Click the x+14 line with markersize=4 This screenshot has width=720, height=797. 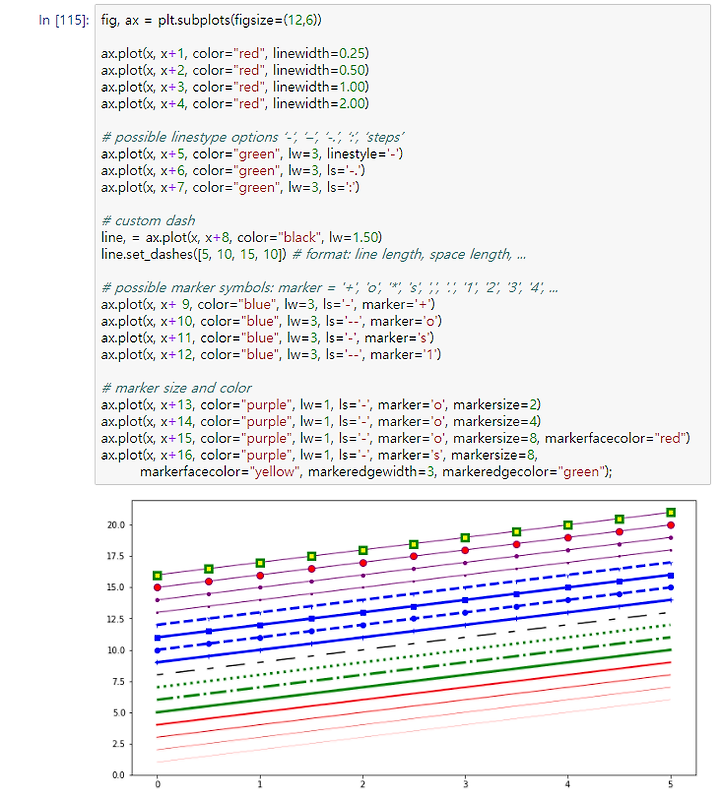tap(321, 421)
